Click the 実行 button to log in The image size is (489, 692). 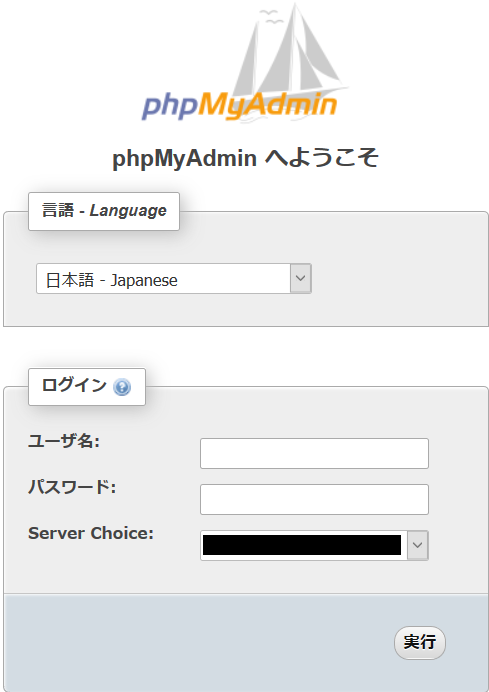[x=420, y=643]
